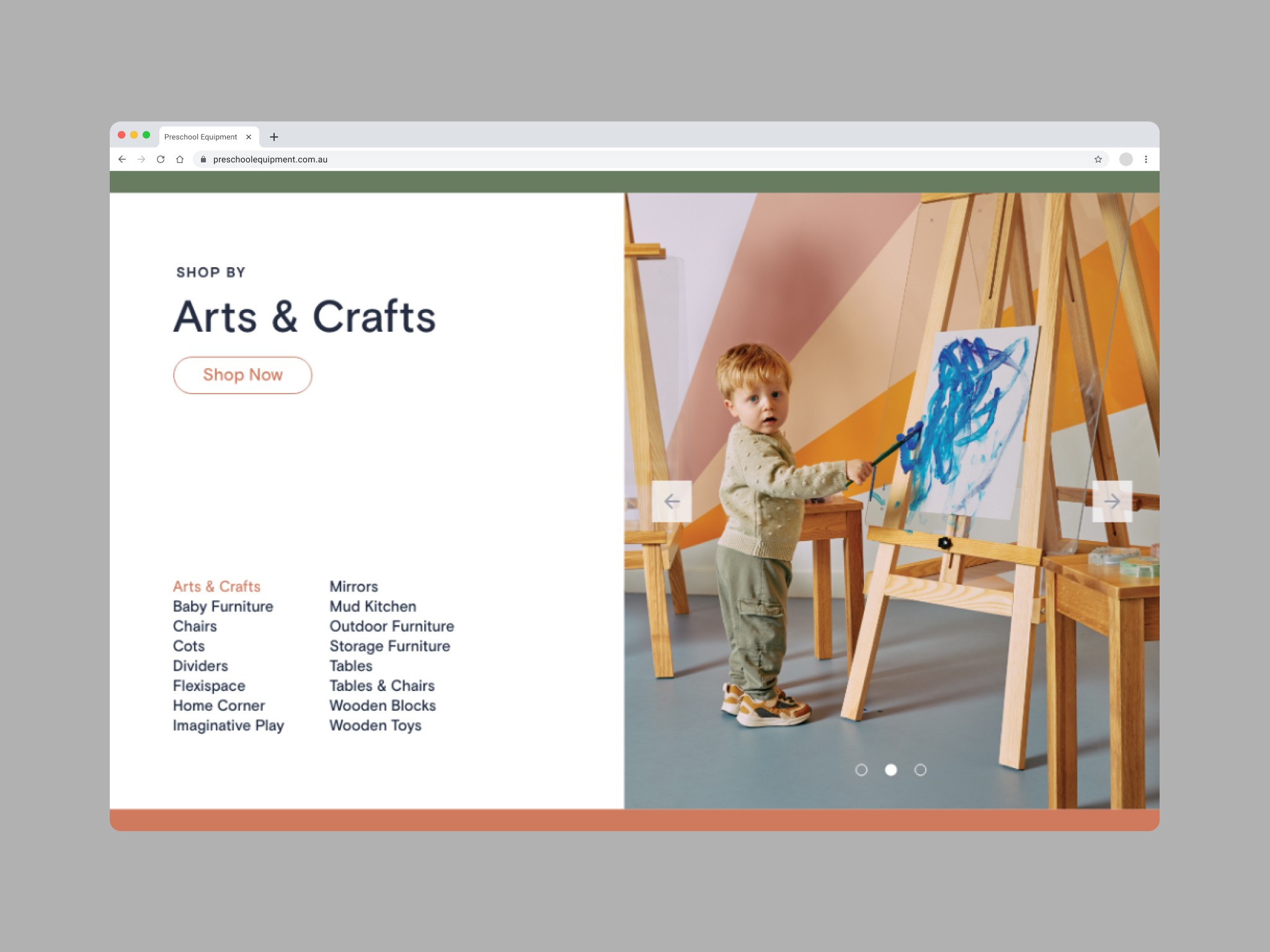Select the first carousel dot

861,770
